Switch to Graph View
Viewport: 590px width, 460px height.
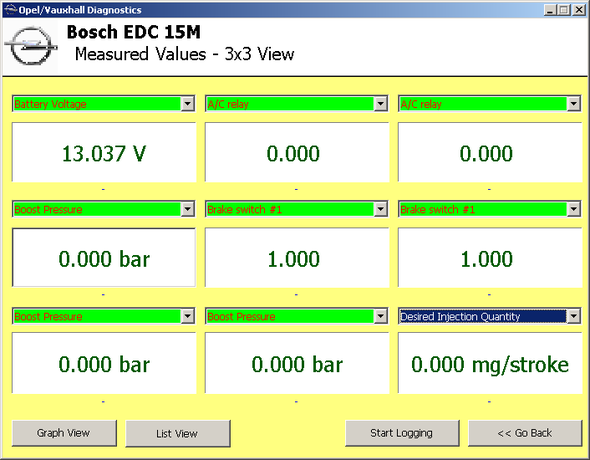click(64, 433)
